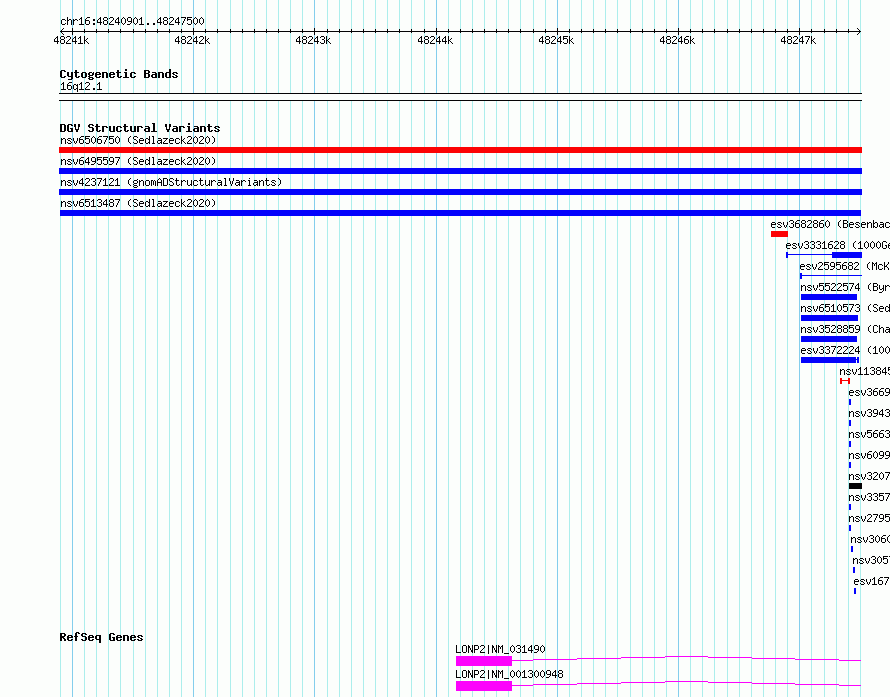Click the red bracket glyph under nsv113845
The width and height of the screenshot is (890, 697).
pyautogui.click(x=845, y=381)
